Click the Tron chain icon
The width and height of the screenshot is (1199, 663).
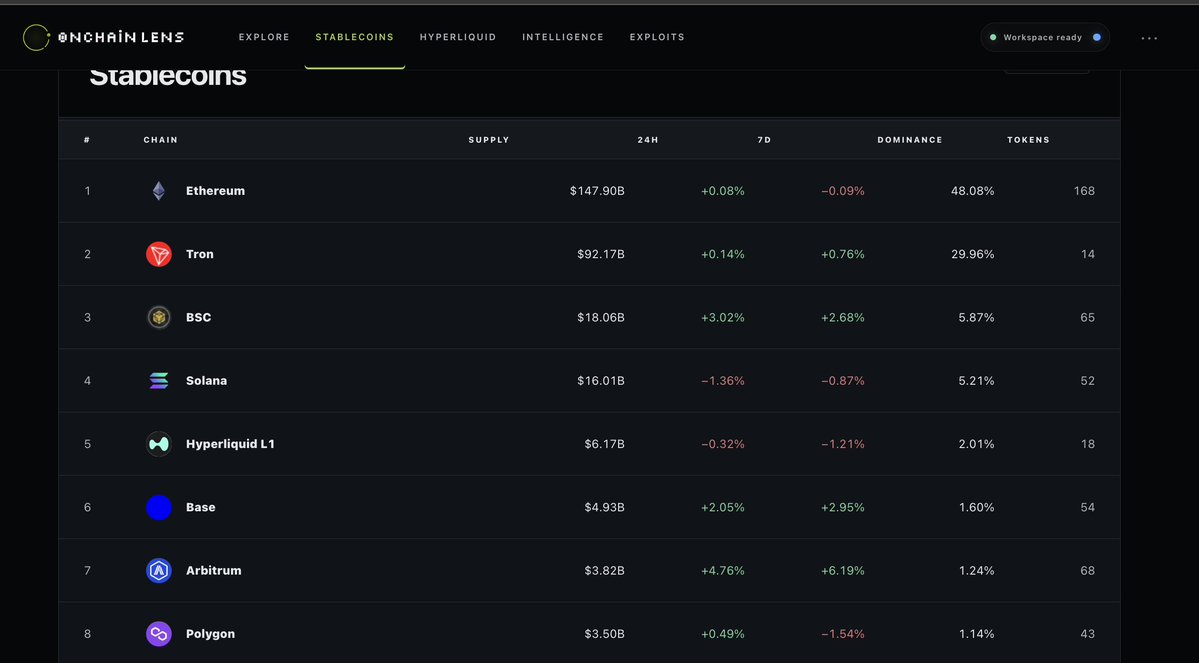pyautogui.click(x=159, y=254)
